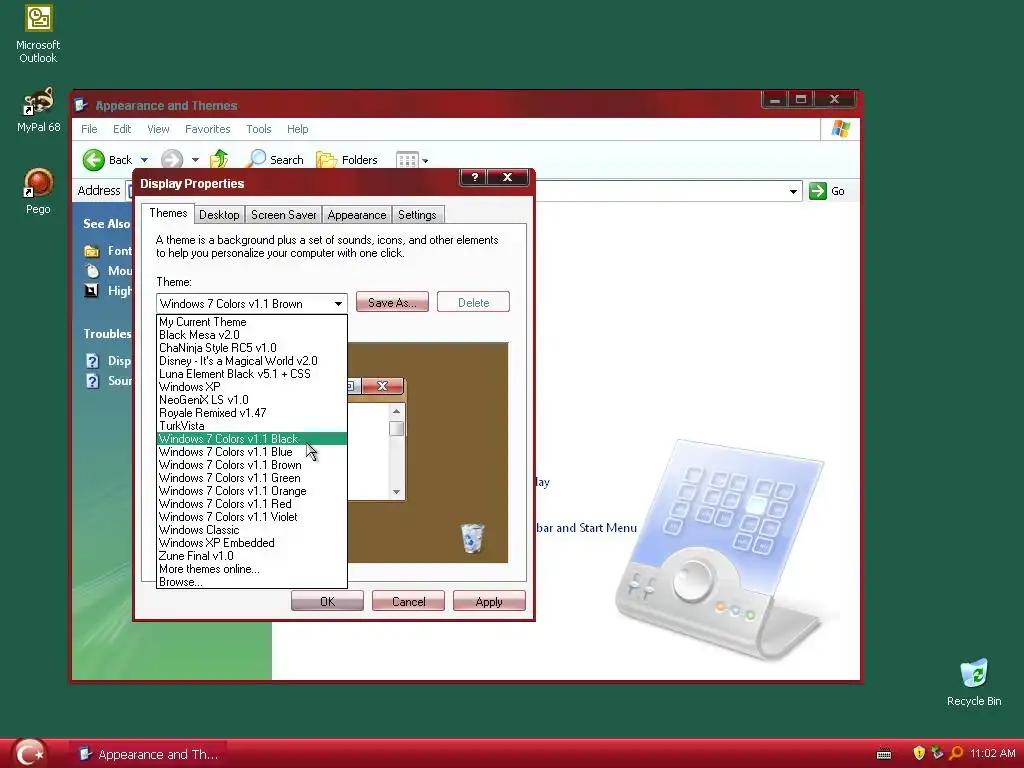This screenshot has height=768, width=1024.
Task: Open the File menu
Action: click(89, 129)
